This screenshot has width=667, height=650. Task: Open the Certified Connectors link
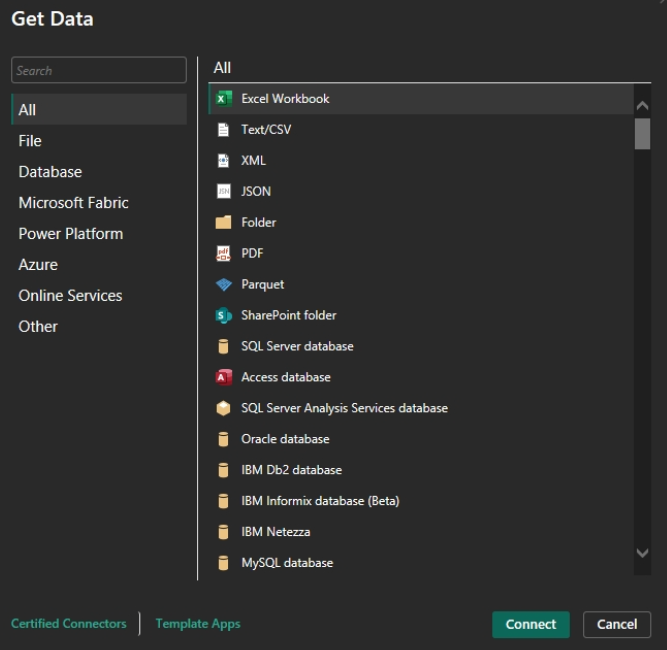click(x=68, y=624)
